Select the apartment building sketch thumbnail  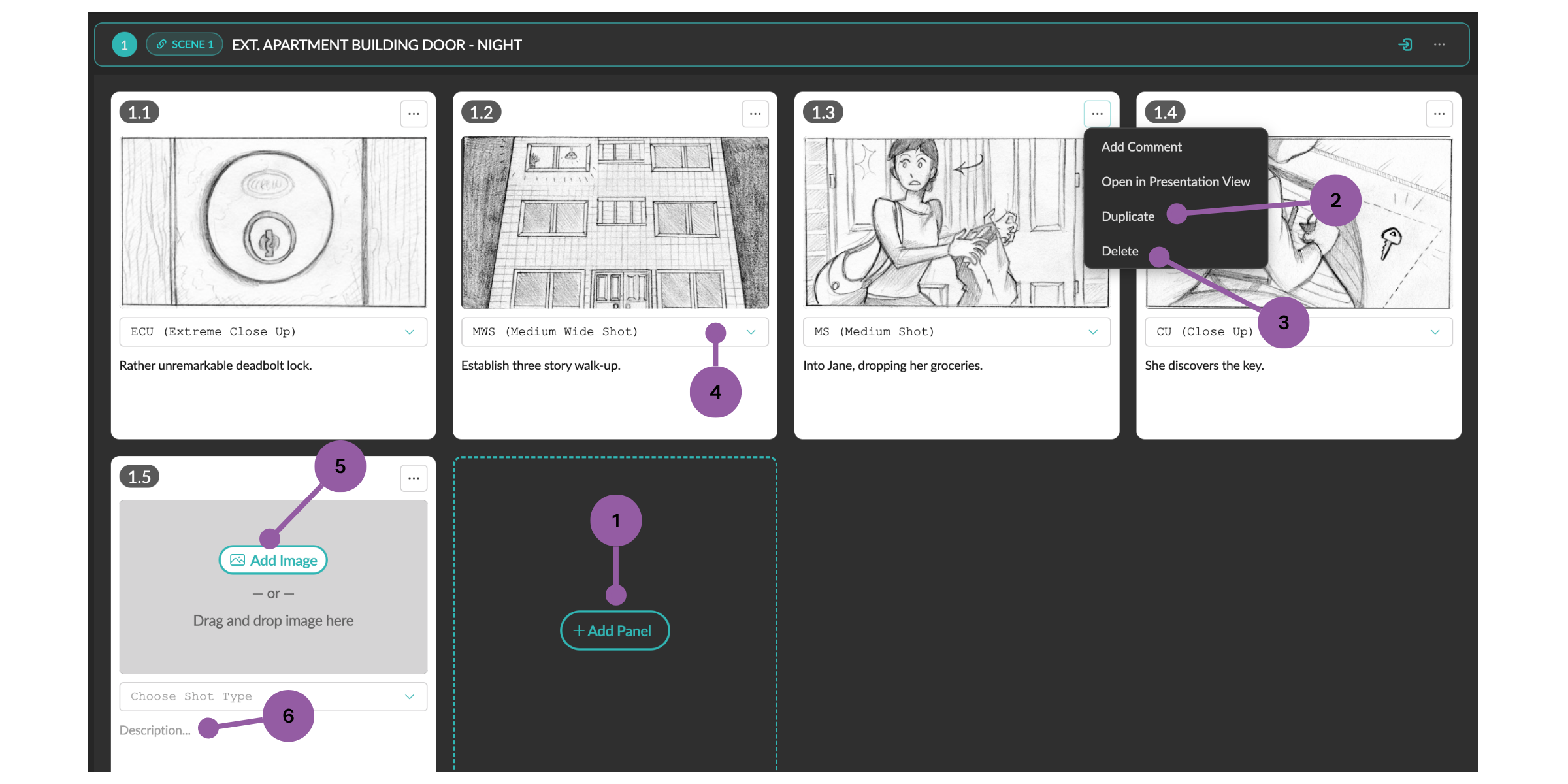(615, 222)
